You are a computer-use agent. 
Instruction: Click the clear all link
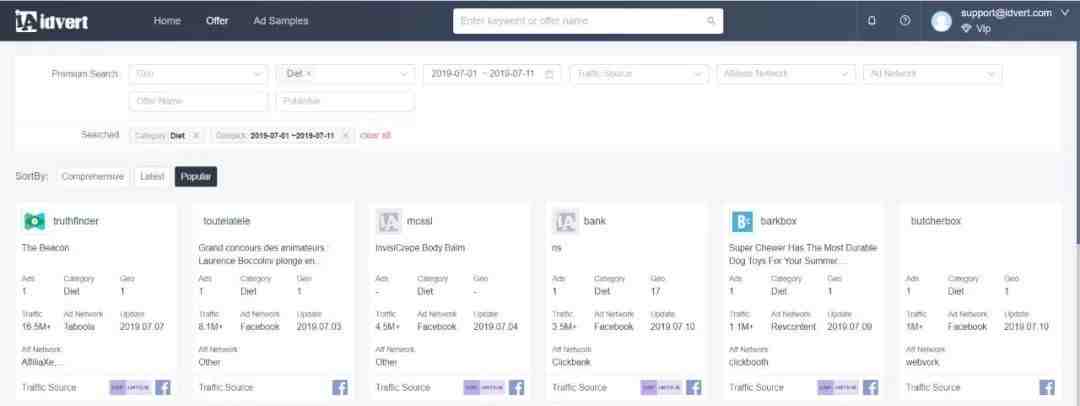[375, 136]
